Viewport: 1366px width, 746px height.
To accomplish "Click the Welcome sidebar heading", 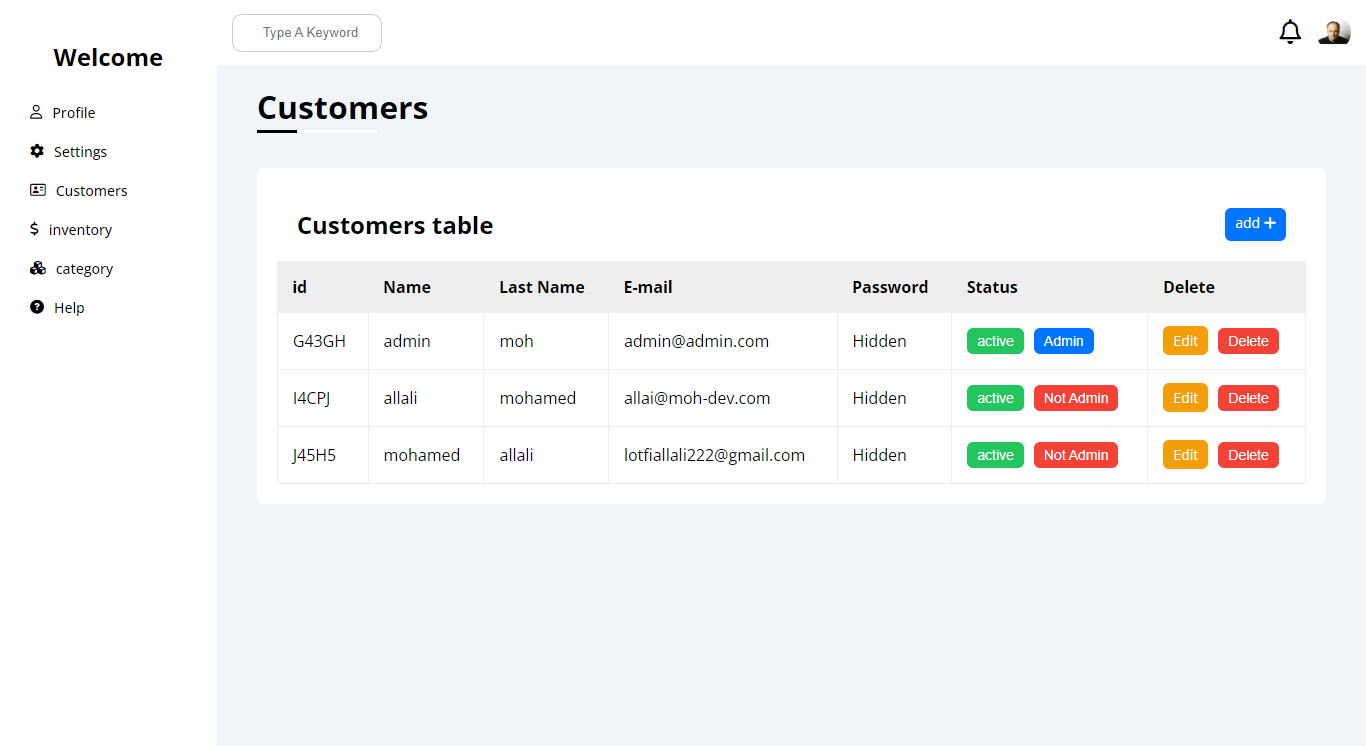I will [x=108, y=58].
